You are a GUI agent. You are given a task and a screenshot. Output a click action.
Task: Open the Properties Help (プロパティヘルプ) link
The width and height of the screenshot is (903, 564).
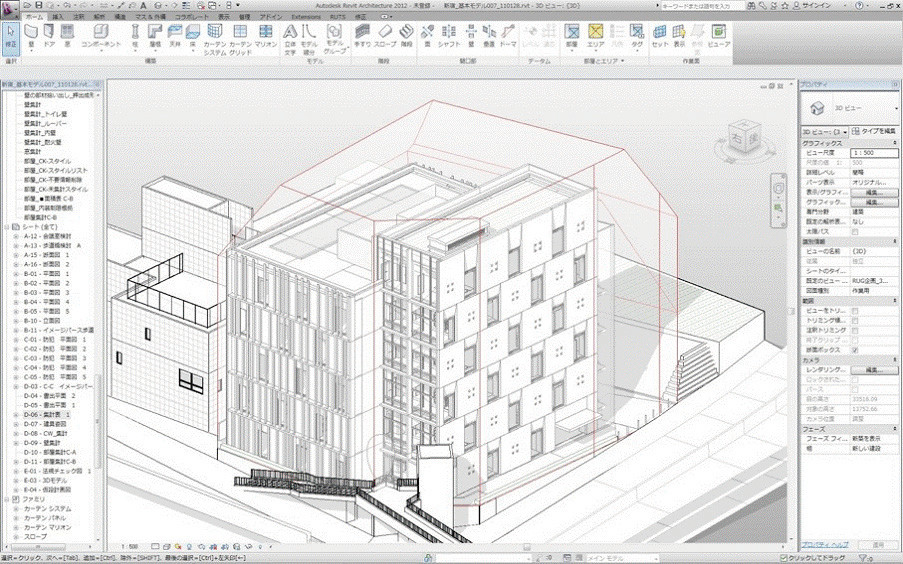[x=825, y=544]
